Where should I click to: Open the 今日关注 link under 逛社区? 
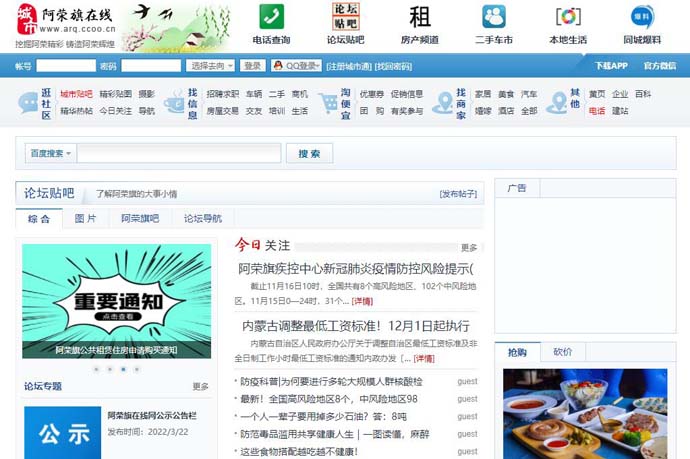pyautogui.click(x=116, y=111)
